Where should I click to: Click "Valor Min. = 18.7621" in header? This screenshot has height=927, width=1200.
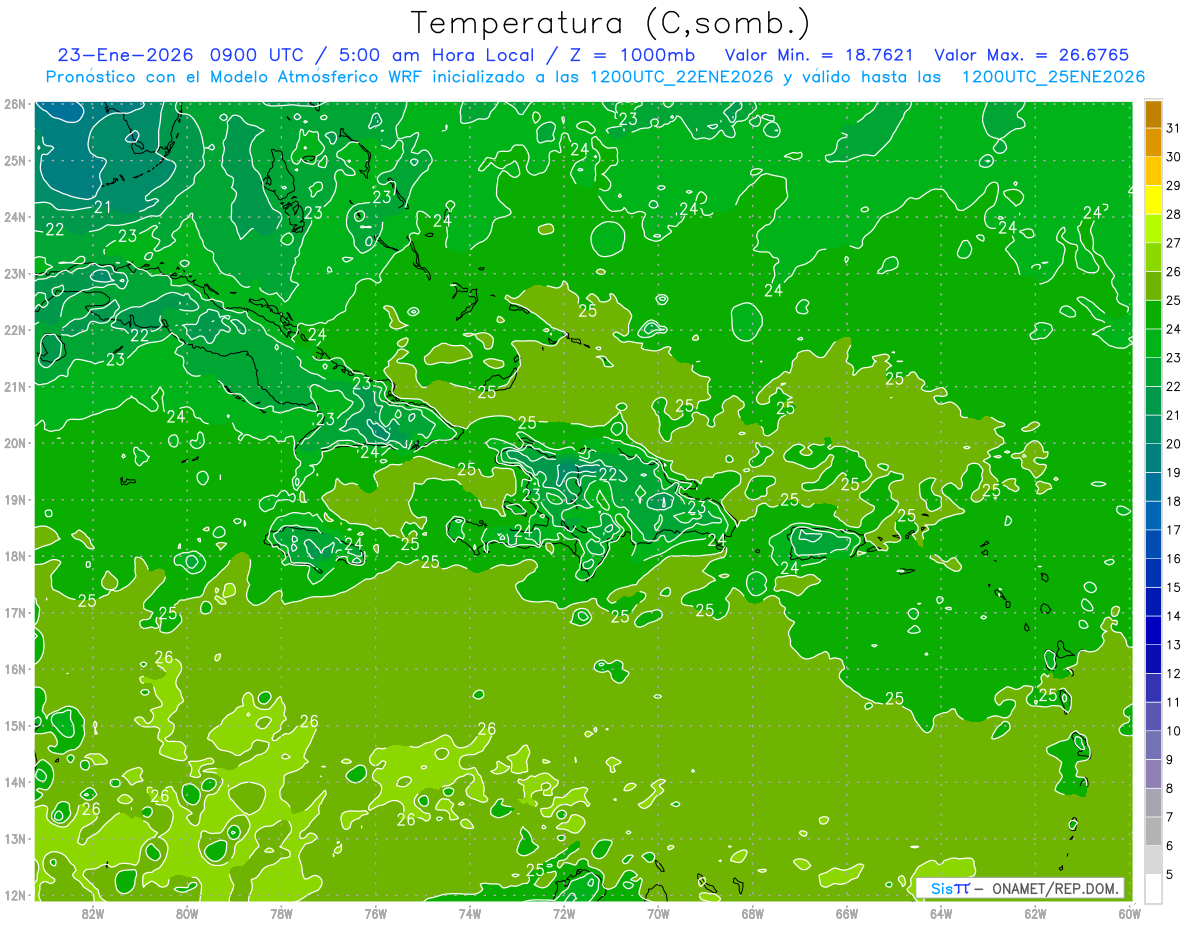click(x=819, y=56)
